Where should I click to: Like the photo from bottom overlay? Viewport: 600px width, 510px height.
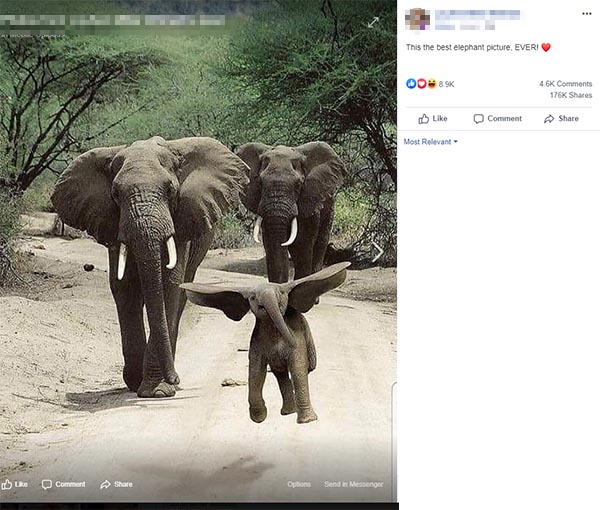point(15,484)
